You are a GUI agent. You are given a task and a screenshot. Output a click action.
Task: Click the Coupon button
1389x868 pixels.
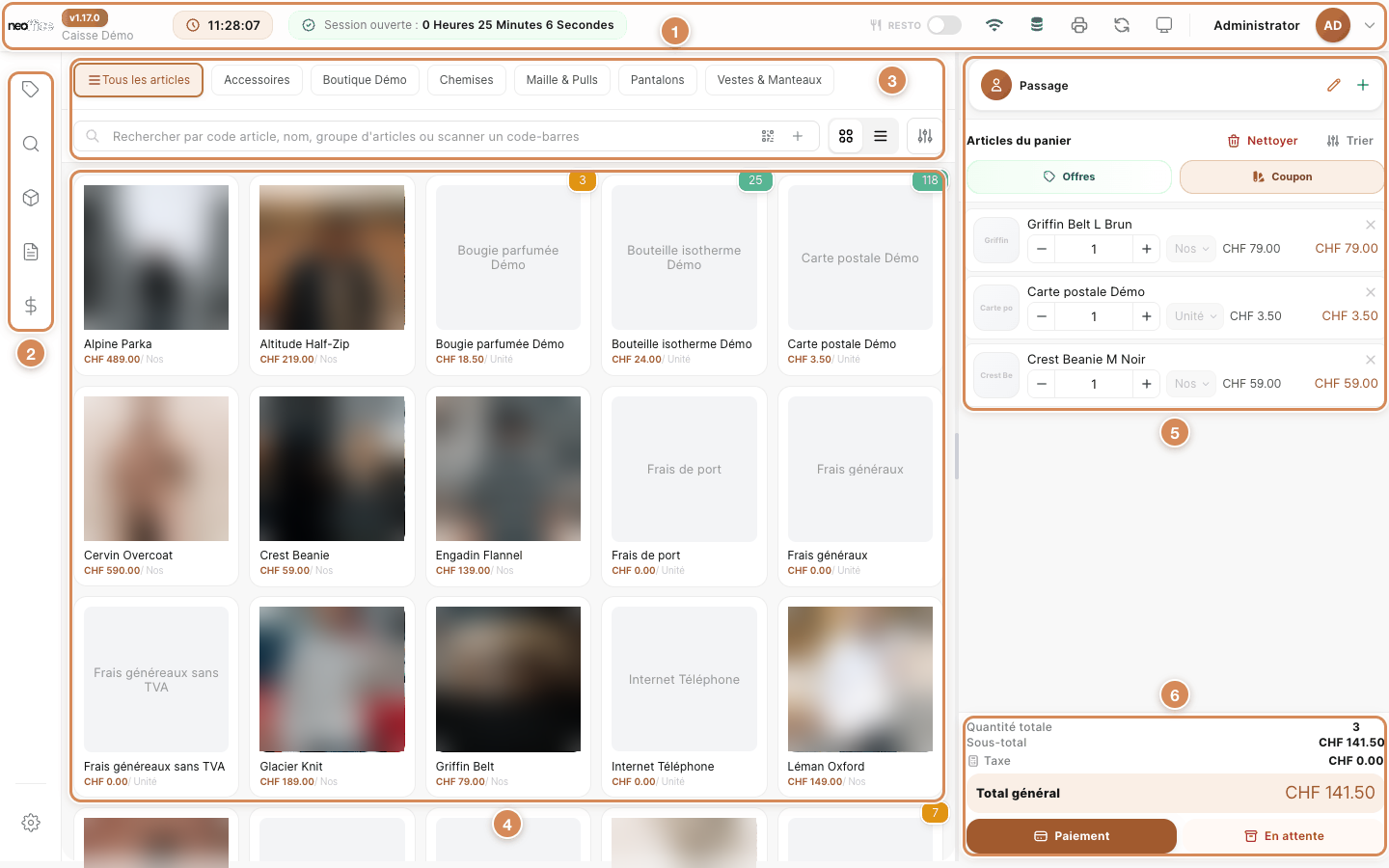(x=1282, y=176)
